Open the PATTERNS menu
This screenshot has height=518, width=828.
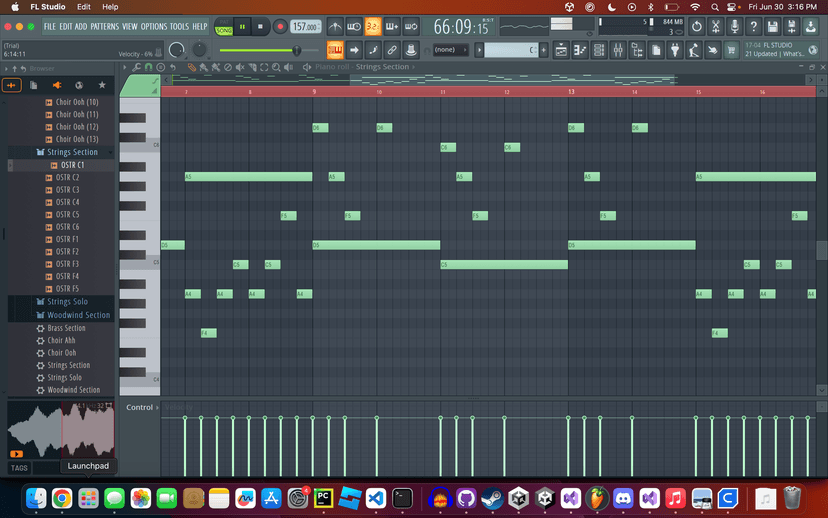pos(104,26)
